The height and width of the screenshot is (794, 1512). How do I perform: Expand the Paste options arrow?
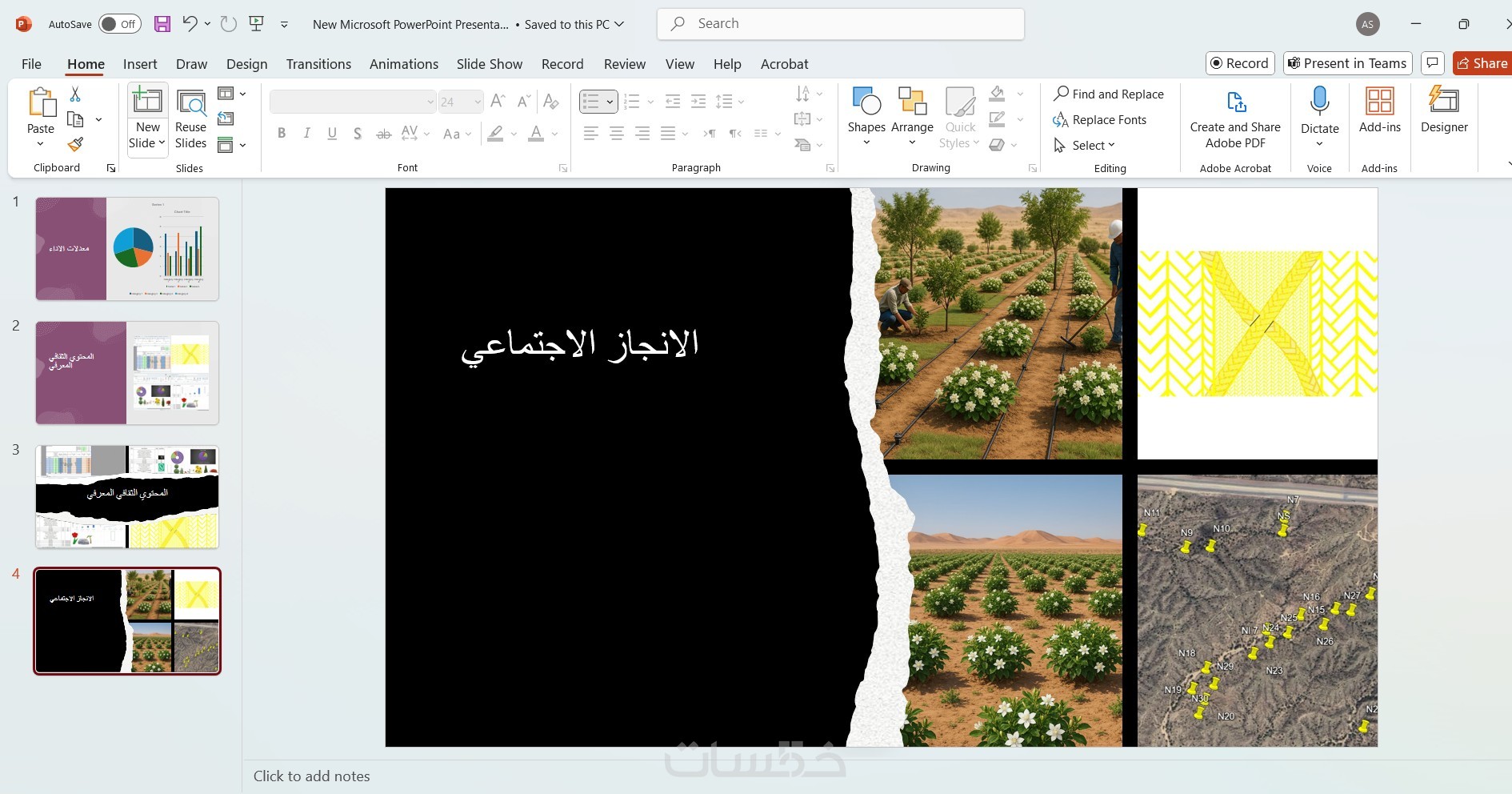[x=41, y=144]
